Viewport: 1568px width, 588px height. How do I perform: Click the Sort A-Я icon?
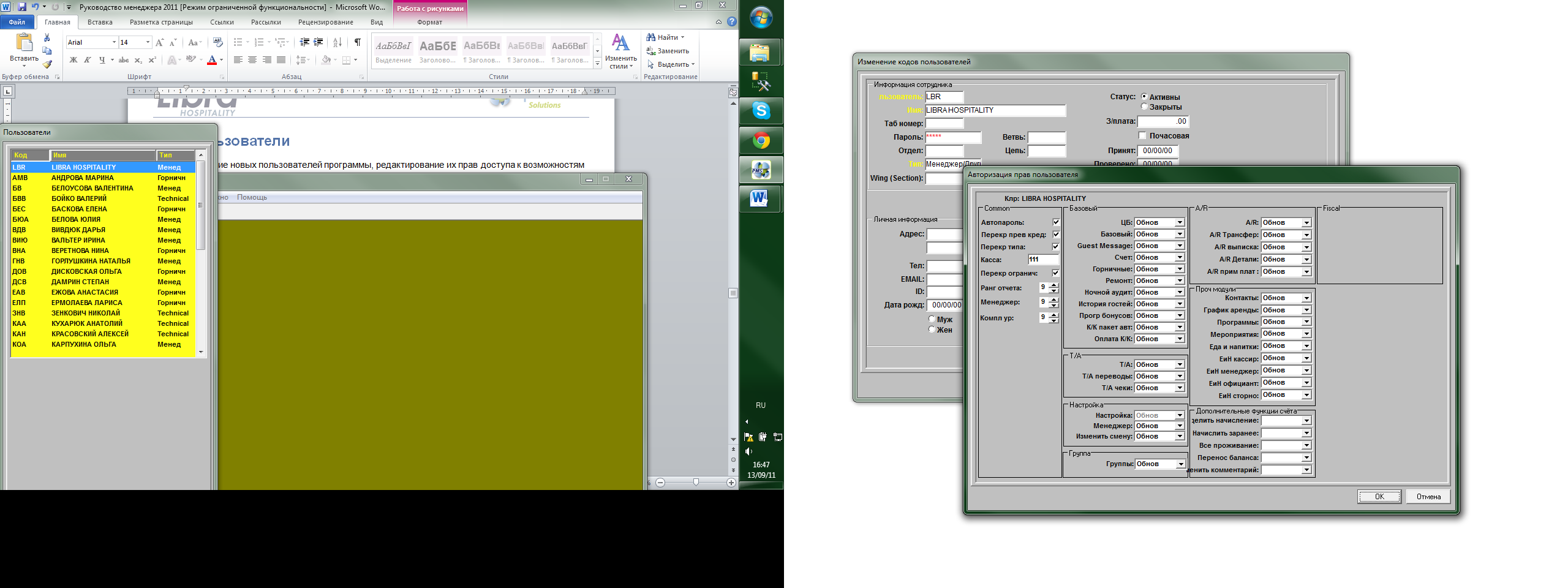click(x=337, y=42)
